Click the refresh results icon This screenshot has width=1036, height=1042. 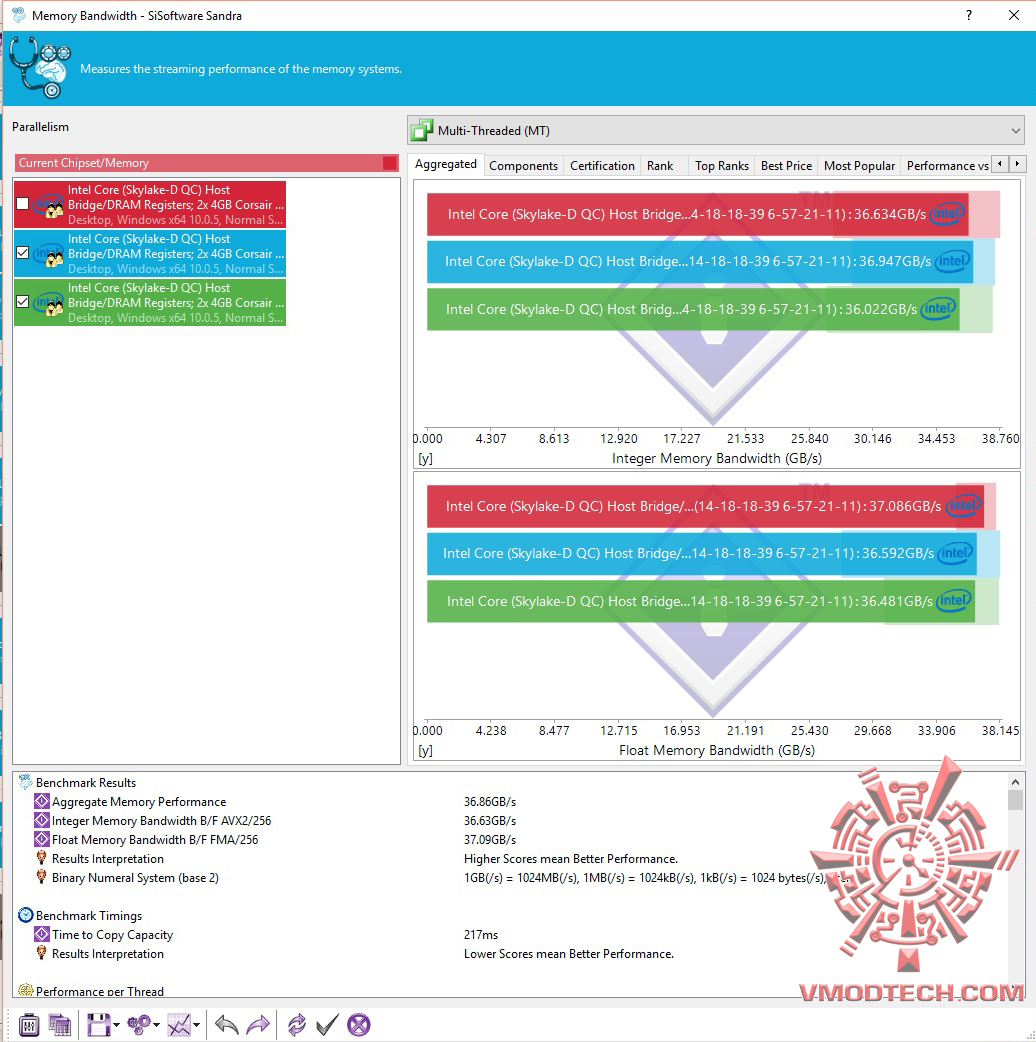[297, 1025]
